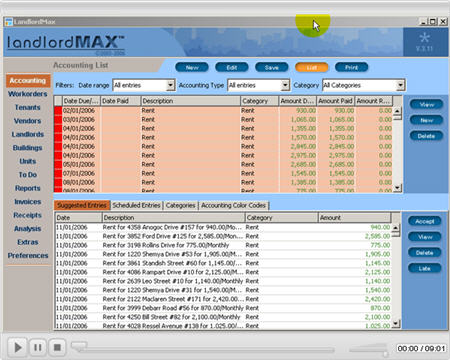450x360 pixels.
Task: Open the Extras section
Action: point(28,242)
